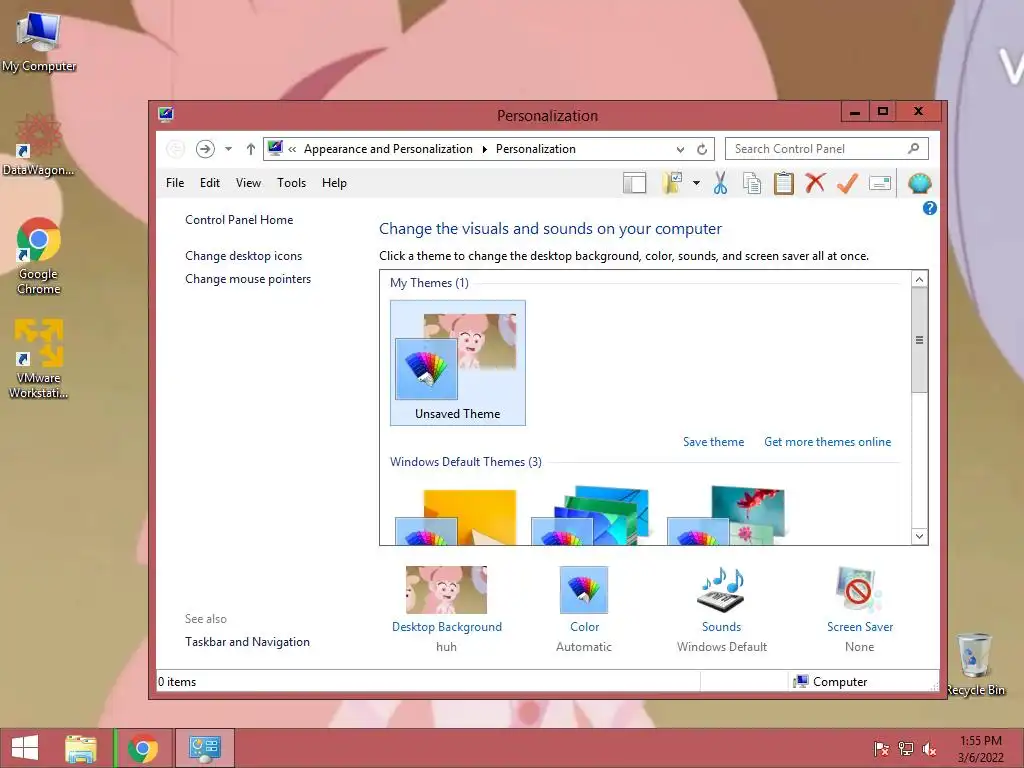
Task: Select Google Chrome desktop shortcut
Action: 39,256
